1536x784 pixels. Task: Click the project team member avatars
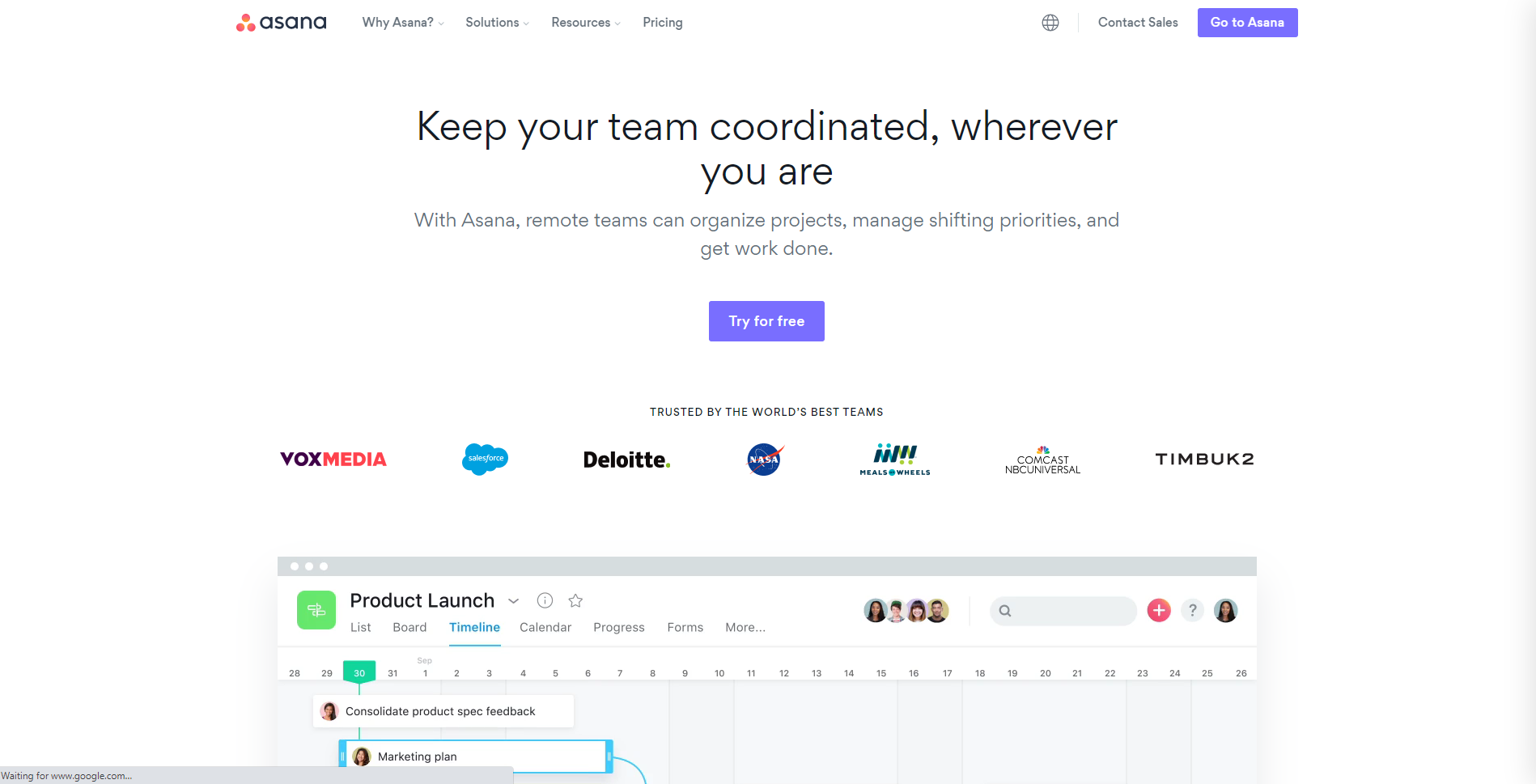click(906, 610)
